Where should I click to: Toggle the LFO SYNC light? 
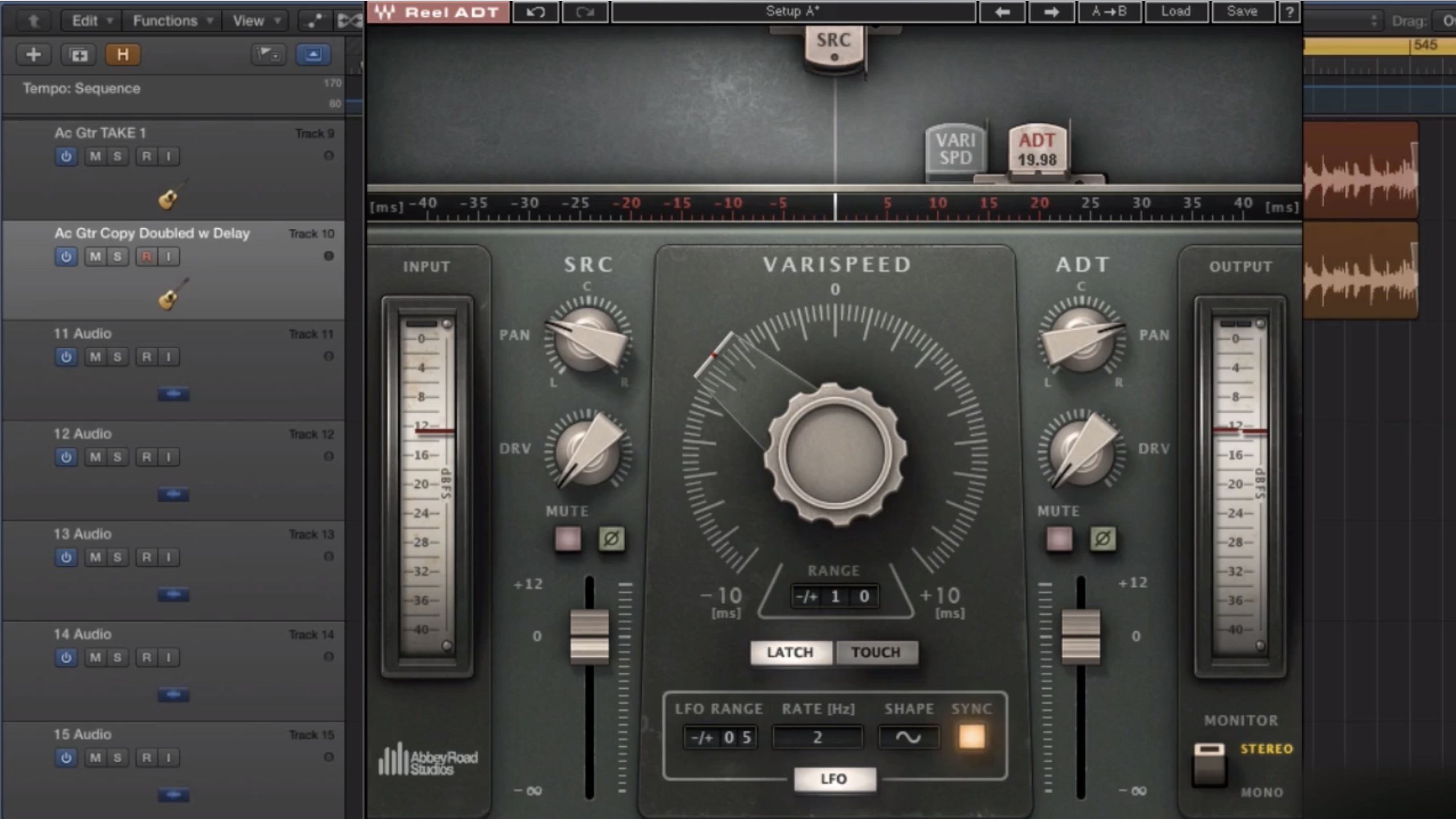(971, 736)
